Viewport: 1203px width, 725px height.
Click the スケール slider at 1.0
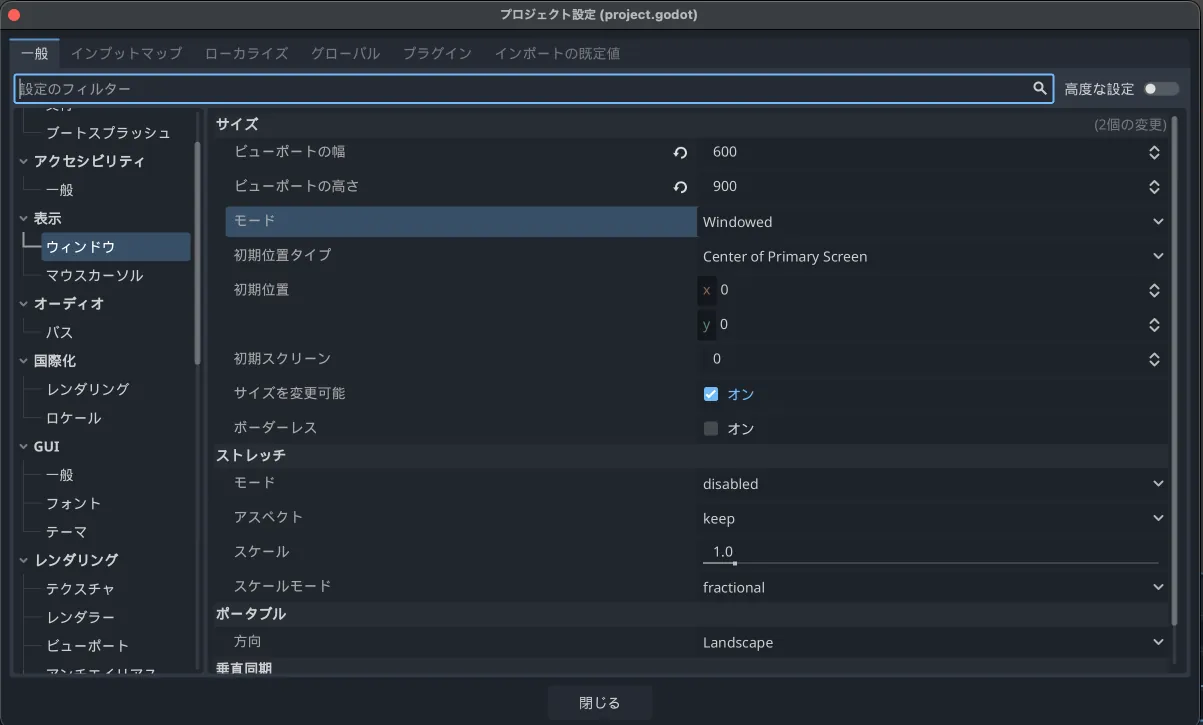(x=733, y=562)
